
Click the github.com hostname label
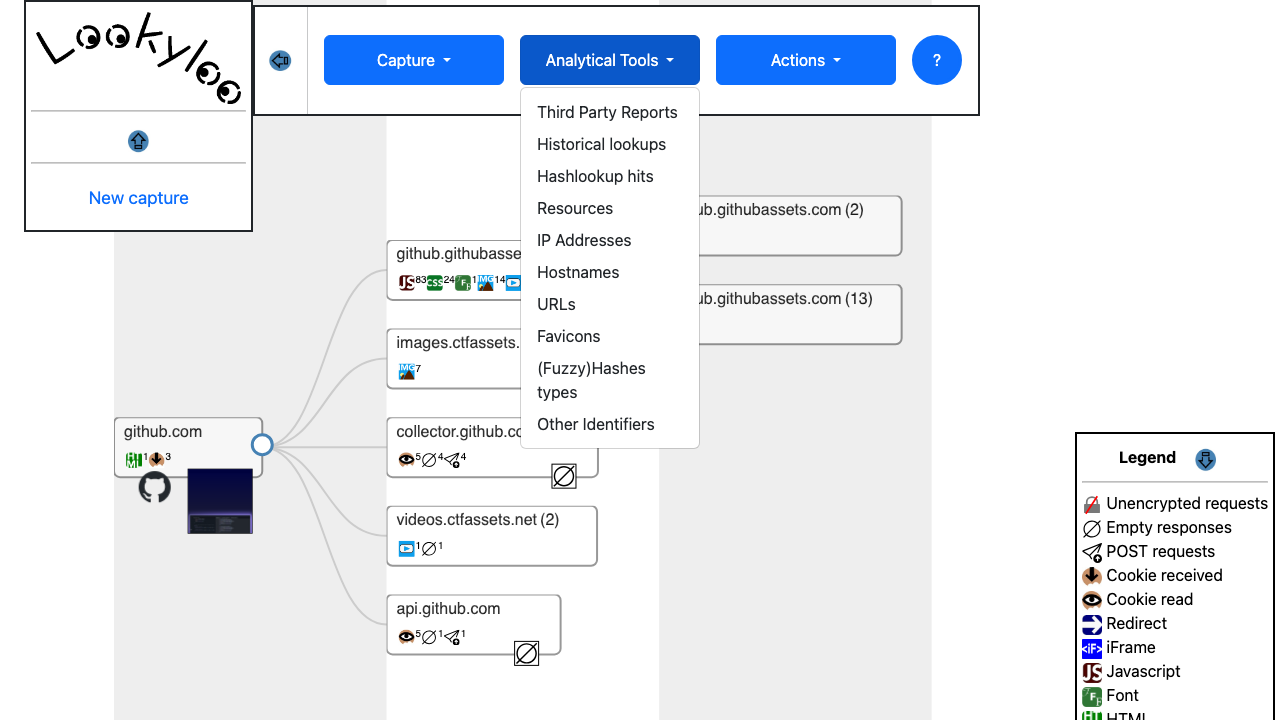pos(163,432)
